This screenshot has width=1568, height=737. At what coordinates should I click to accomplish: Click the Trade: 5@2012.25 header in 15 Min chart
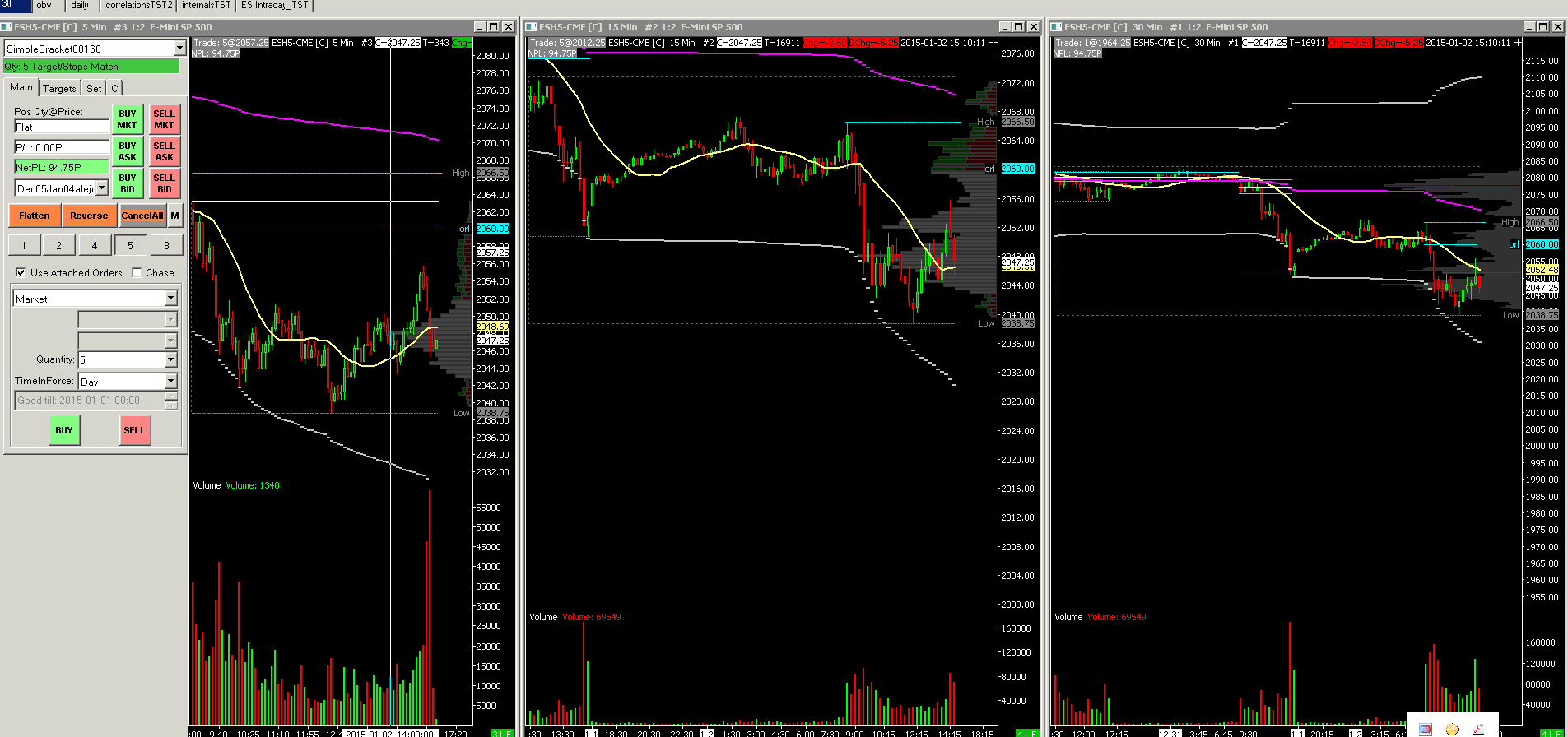pyautogui.click(x=568, y=43)
